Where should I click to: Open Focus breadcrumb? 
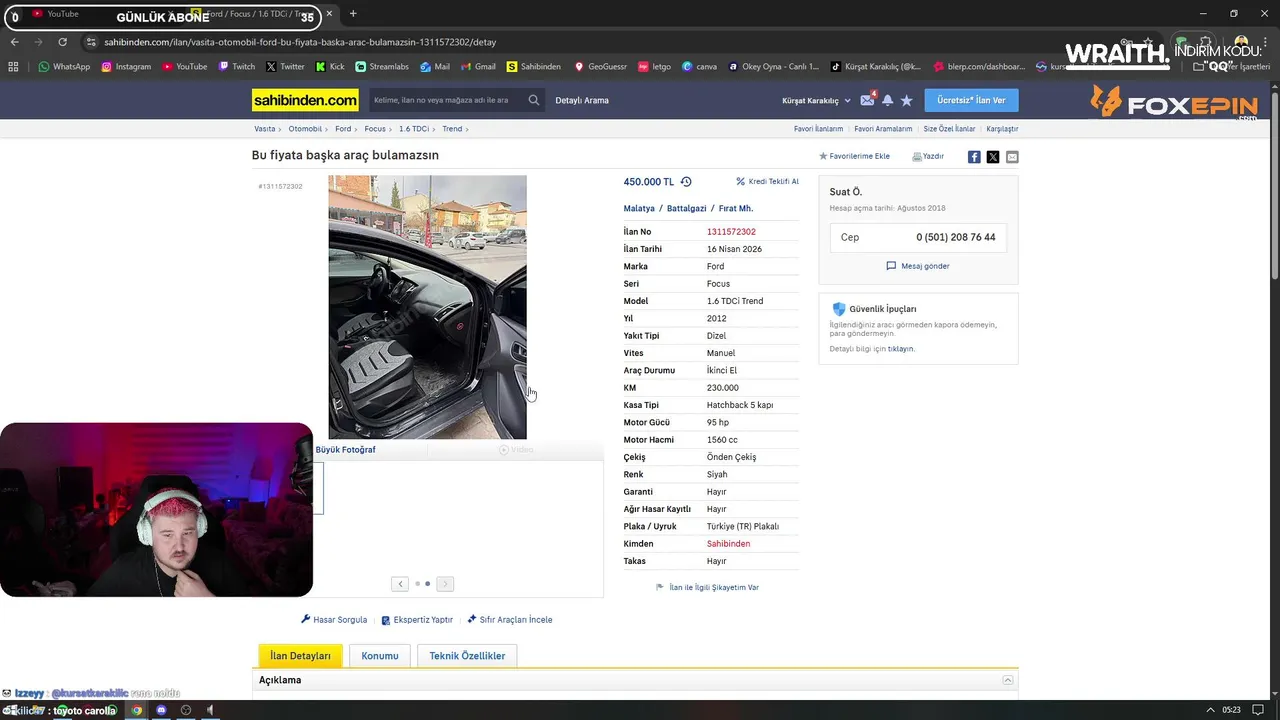pyautogui.click(x=375, y=129)
